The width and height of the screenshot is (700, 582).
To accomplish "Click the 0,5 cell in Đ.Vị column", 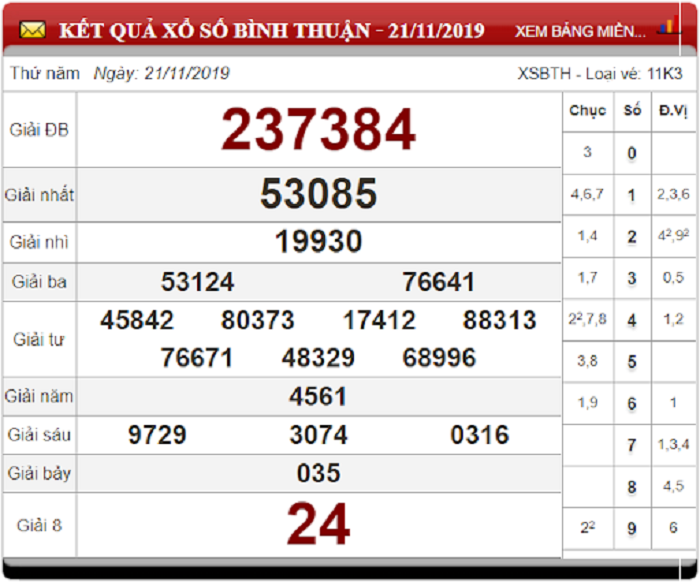I will [x=673, y=278].
